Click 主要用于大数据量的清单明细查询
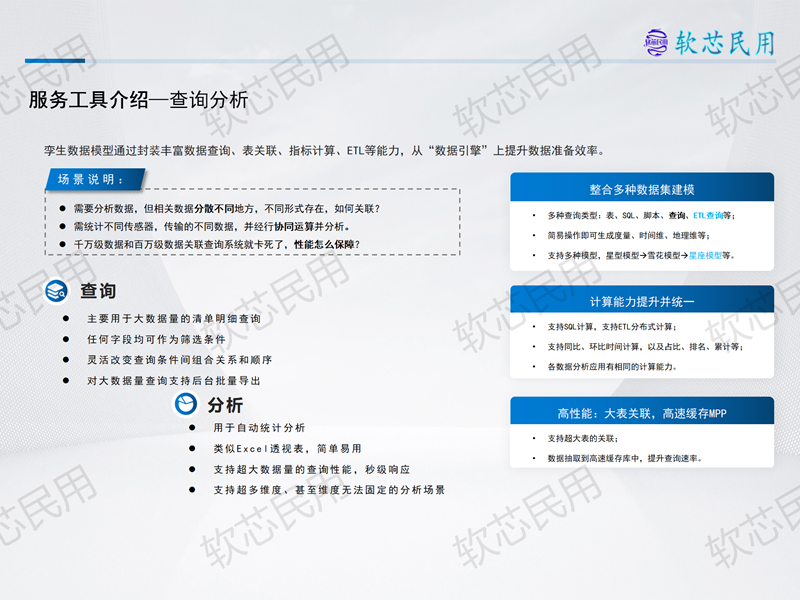800x600 pixels. tap(174, 319)
